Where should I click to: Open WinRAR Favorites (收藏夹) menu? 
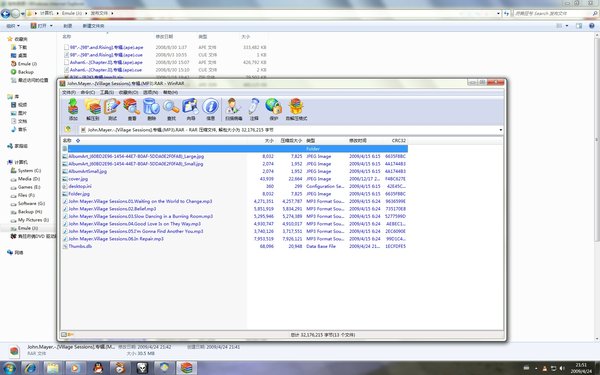[128, 93]
